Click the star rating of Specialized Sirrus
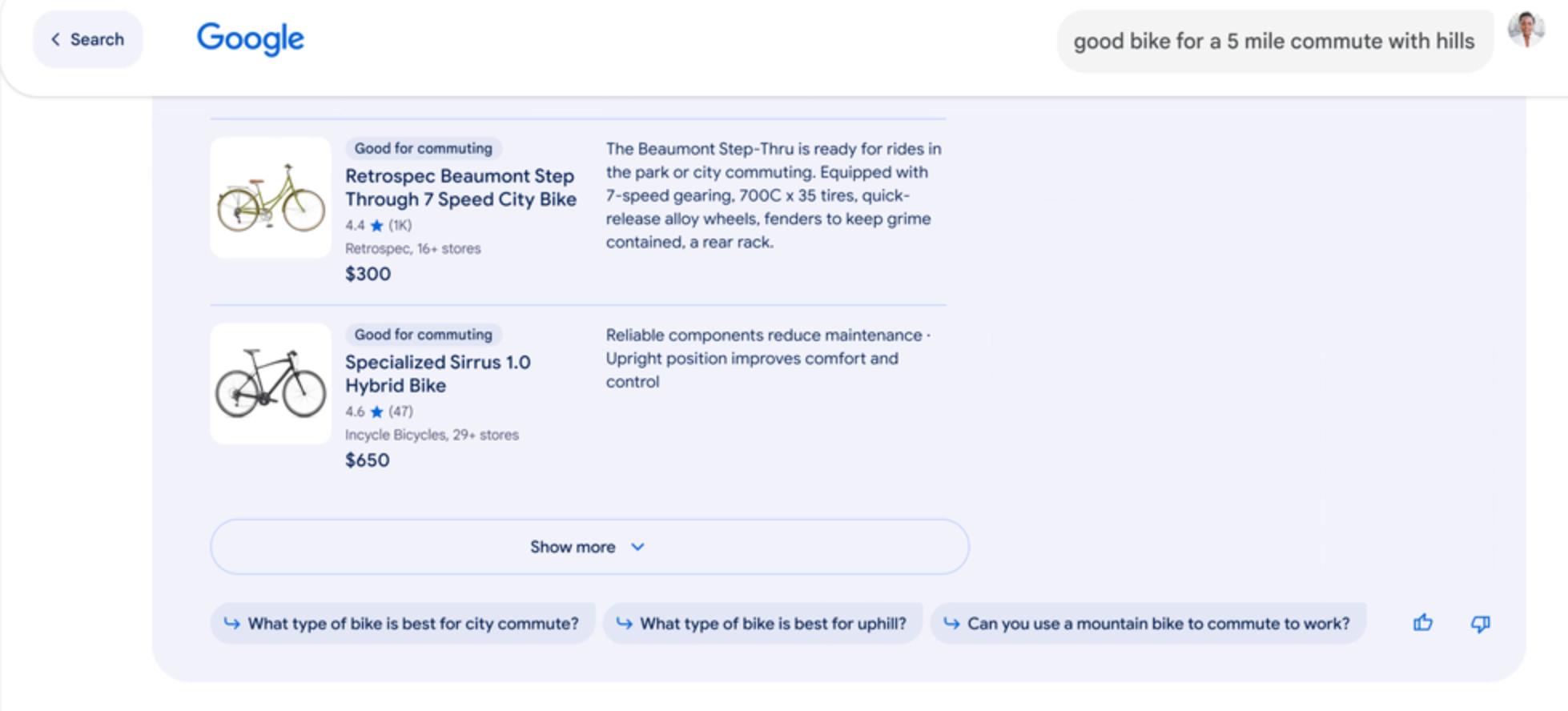Screen dimensions: 1568x711 (376, 412)
